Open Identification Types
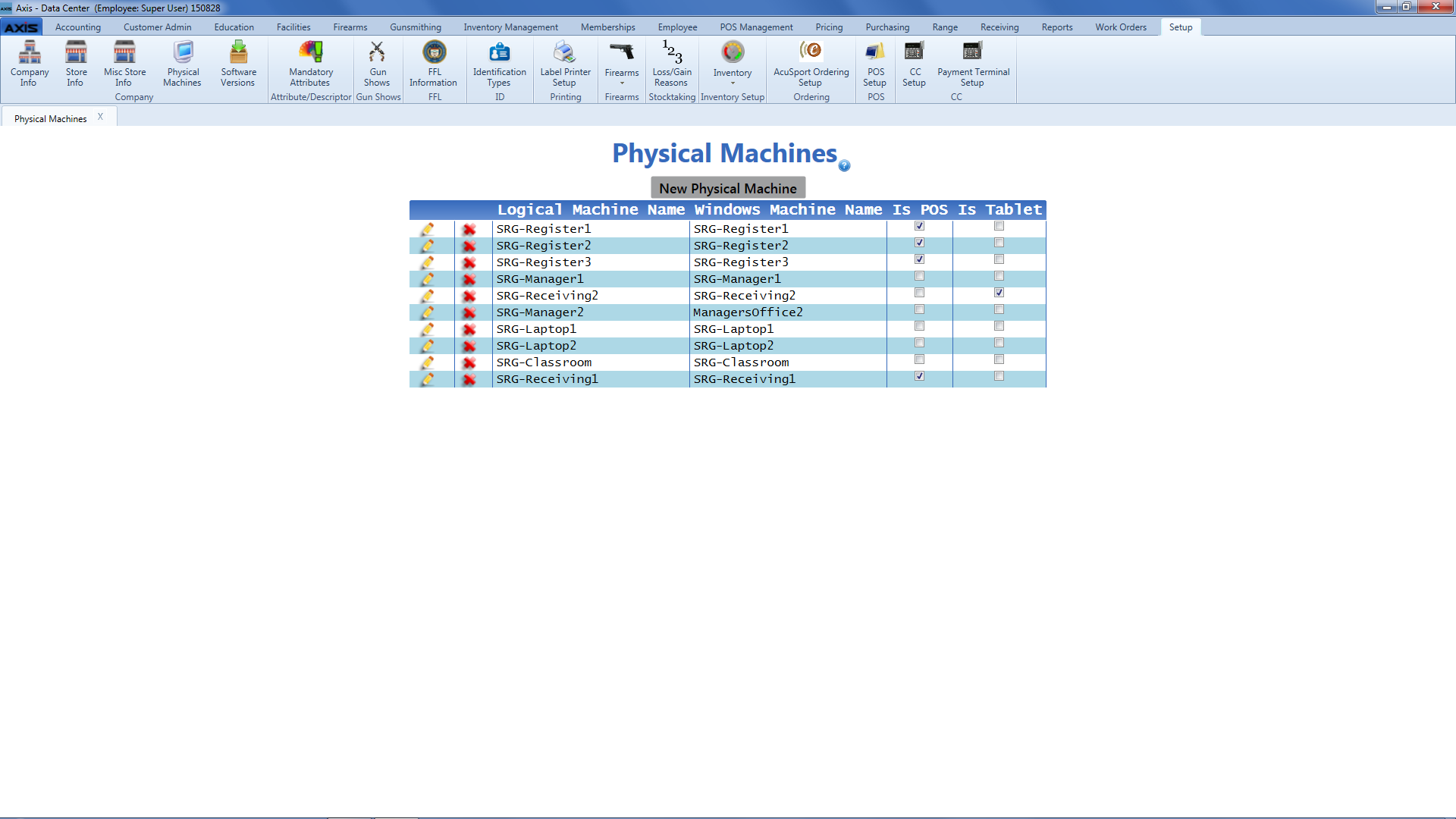 coord(499,64)
